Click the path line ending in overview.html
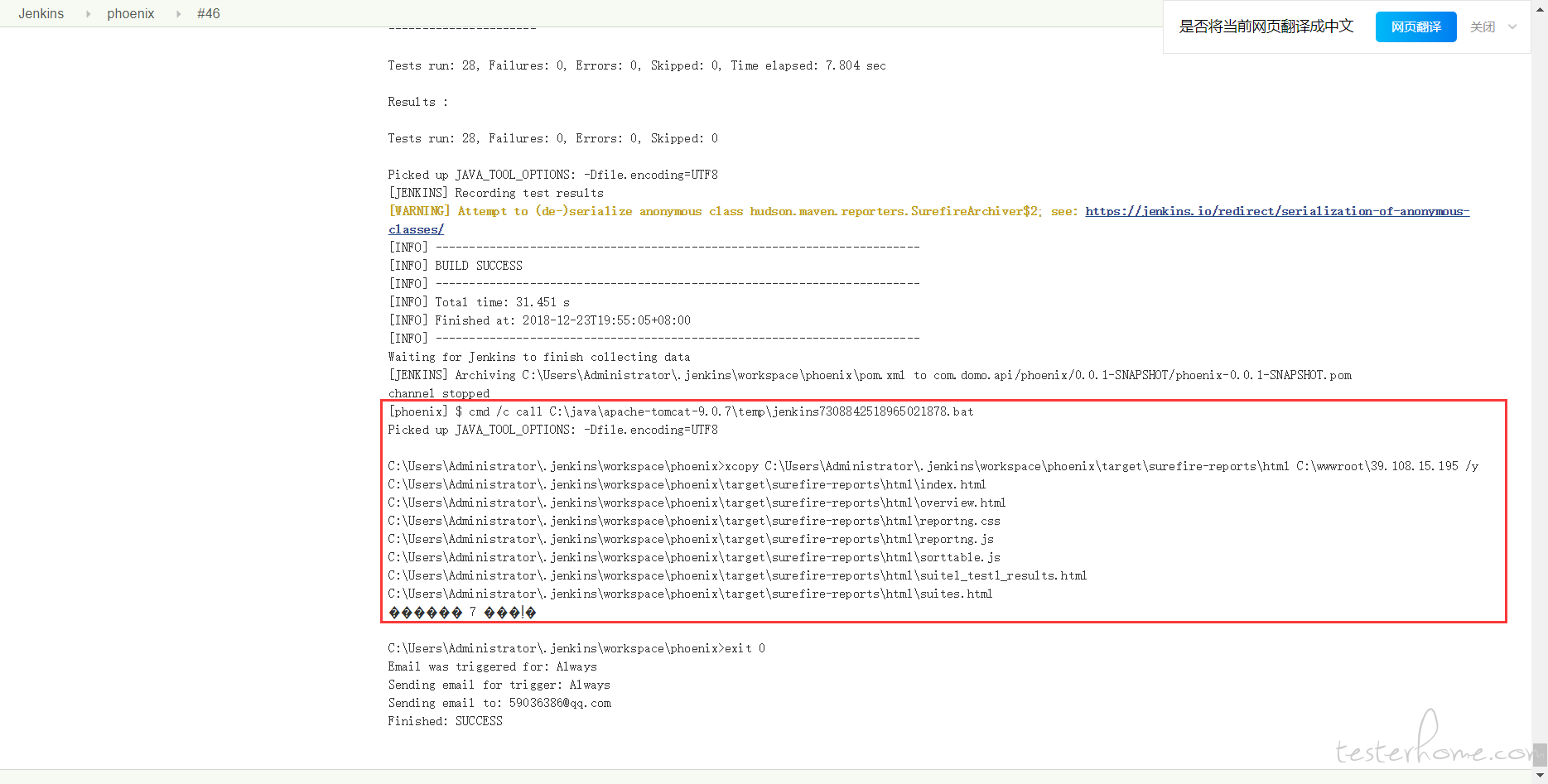Image resolution: width=1548 pixels, height=784 pixels. pyautogui.click(x=697, y=503)
